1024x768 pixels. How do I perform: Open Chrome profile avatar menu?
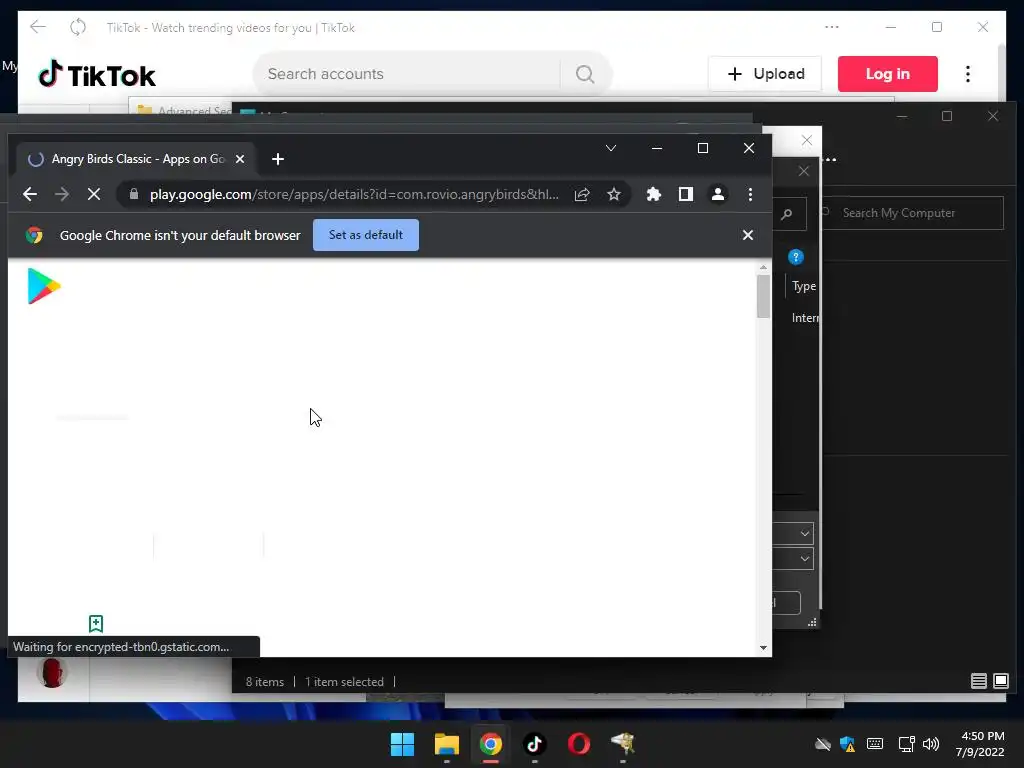tap(718, 194)
